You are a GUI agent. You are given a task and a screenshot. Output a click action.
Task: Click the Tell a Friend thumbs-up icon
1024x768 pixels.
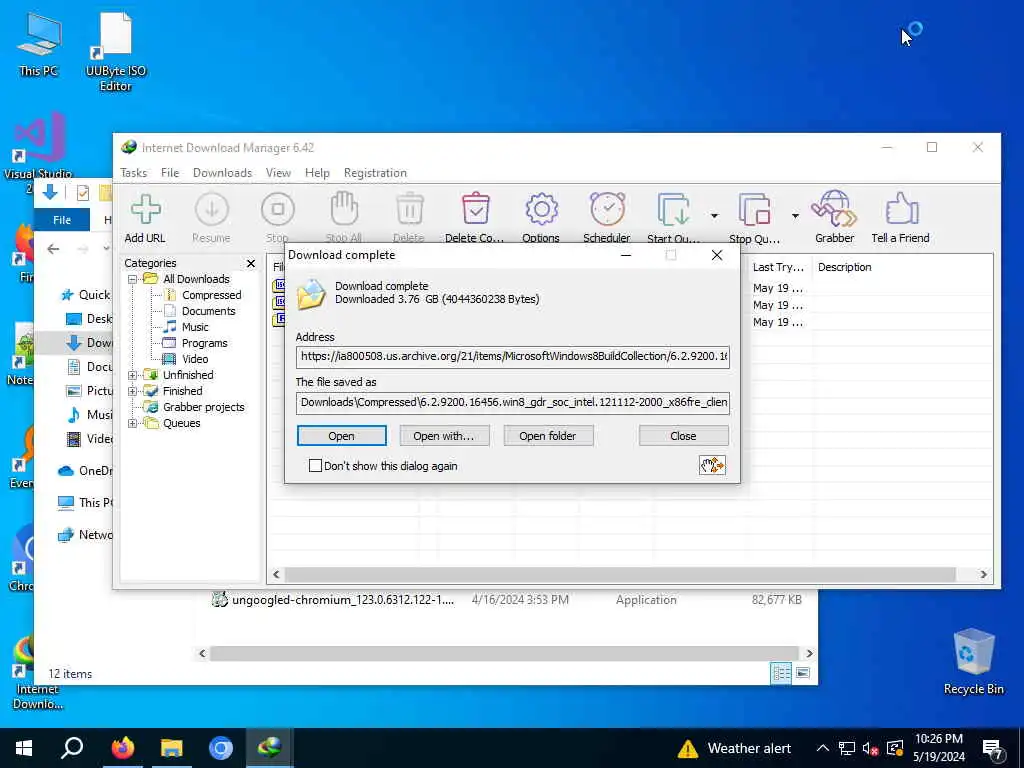(x=901, y=209)
